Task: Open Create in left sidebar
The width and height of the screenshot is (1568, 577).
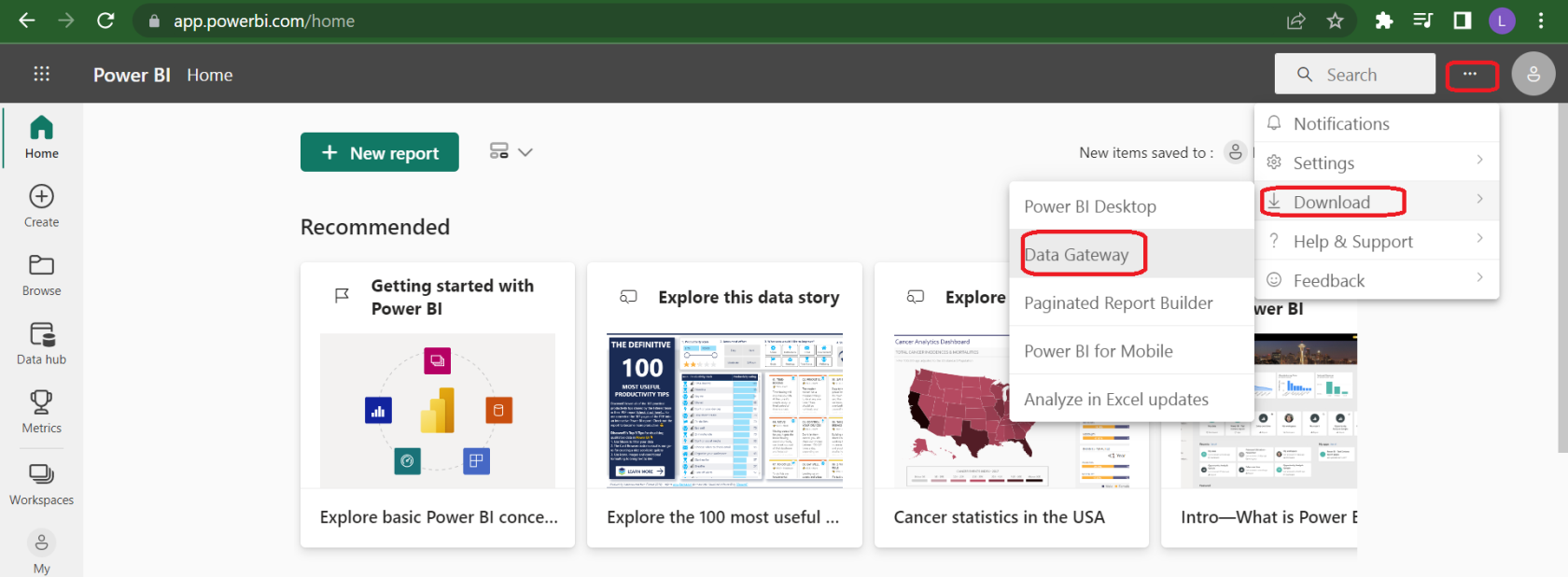Action: [41, 206]
